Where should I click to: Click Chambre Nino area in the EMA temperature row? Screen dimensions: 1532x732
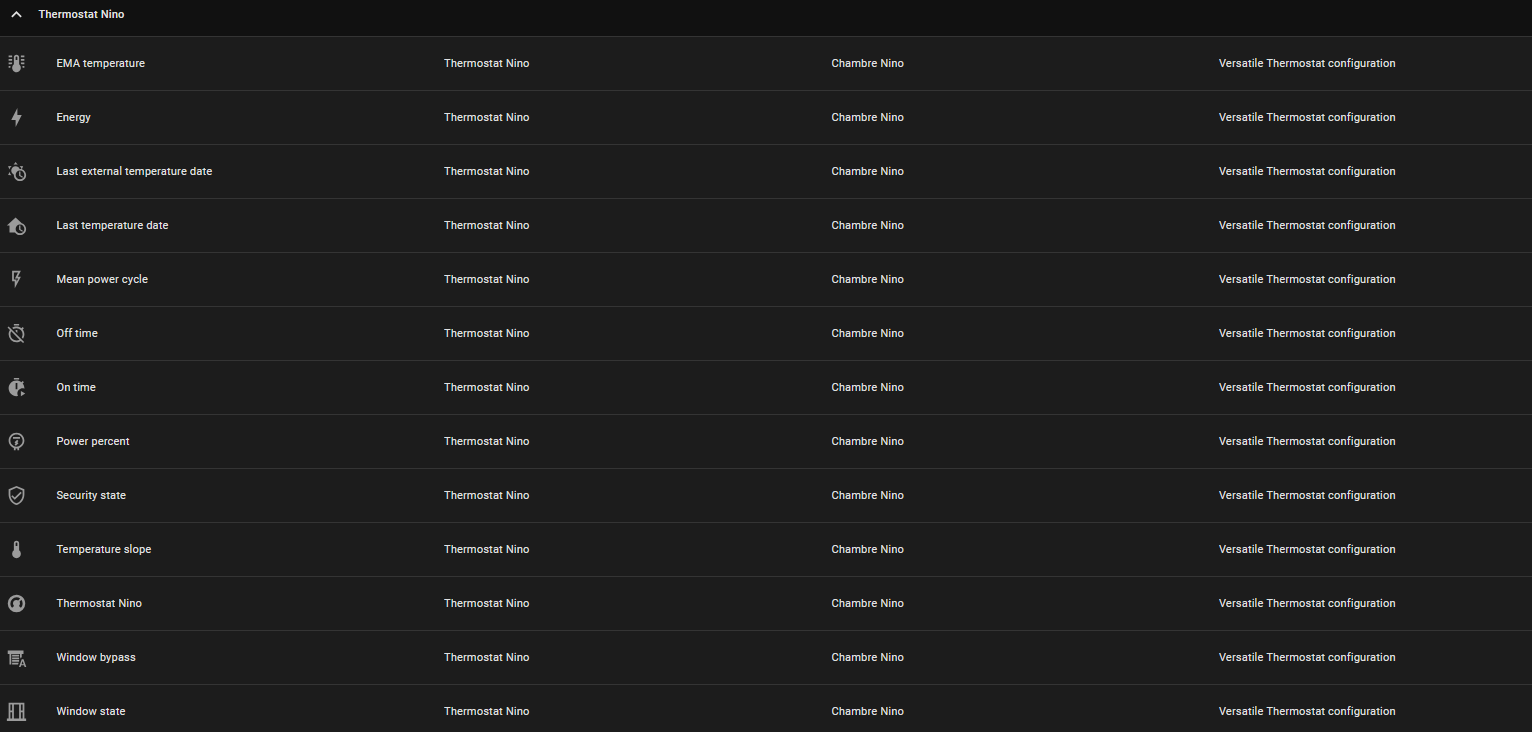[x=867, y=63]
